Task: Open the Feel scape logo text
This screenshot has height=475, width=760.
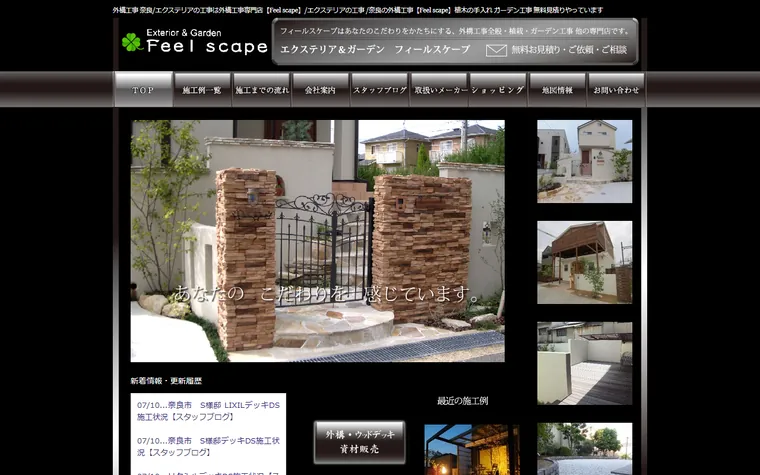Action: click(x=207, y=47)
